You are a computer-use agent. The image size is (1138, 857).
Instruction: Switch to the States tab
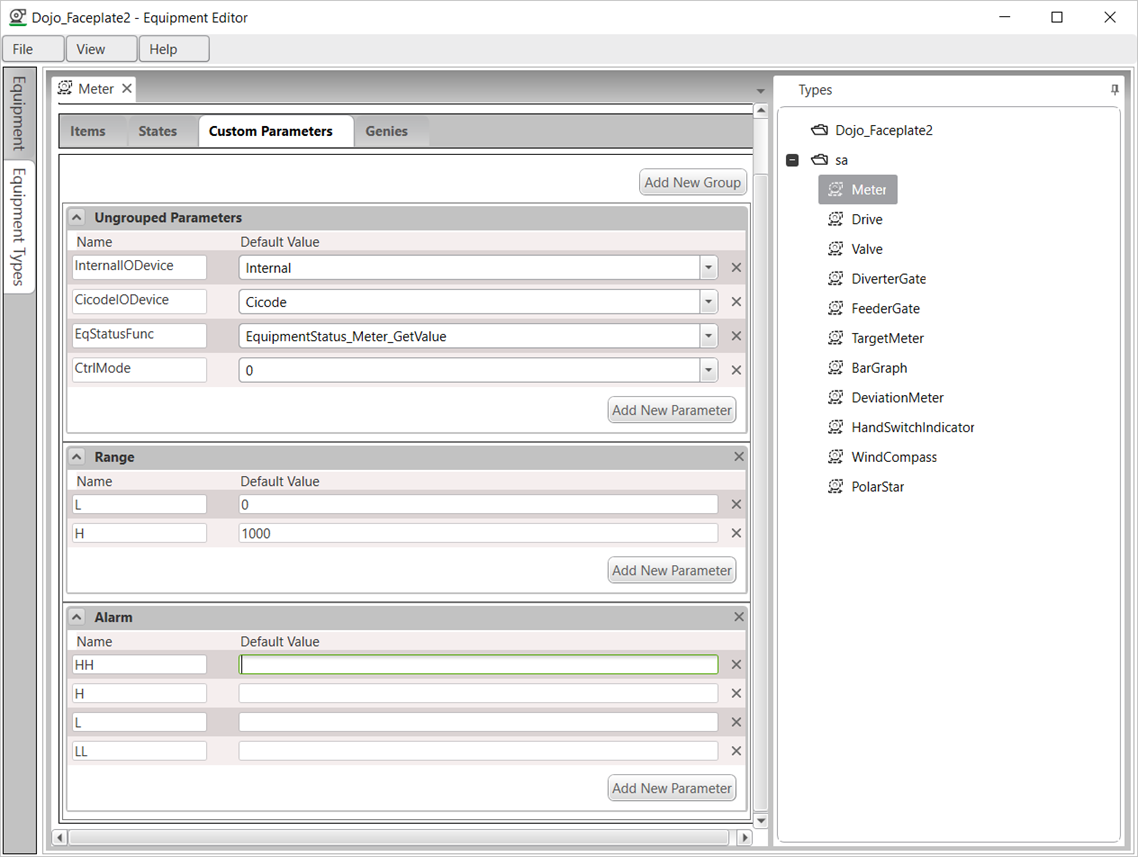pos(157,132)
